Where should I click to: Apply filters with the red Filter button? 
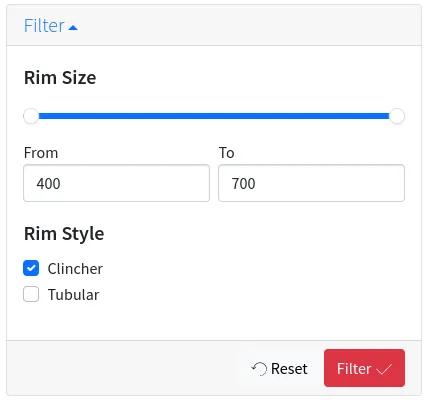click(x=364, y=368)
